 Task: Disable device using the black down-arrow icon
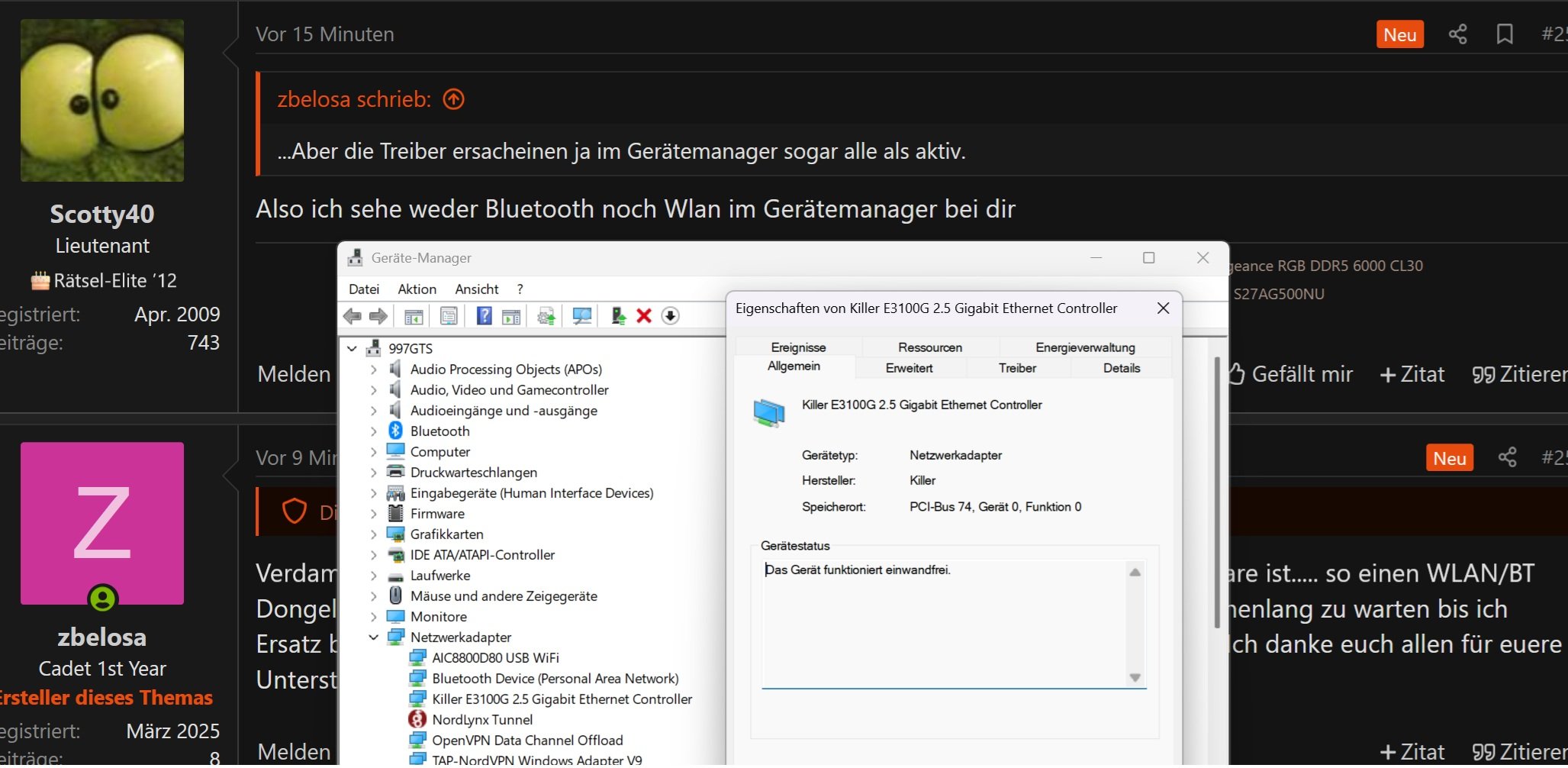tap(670, 316)
